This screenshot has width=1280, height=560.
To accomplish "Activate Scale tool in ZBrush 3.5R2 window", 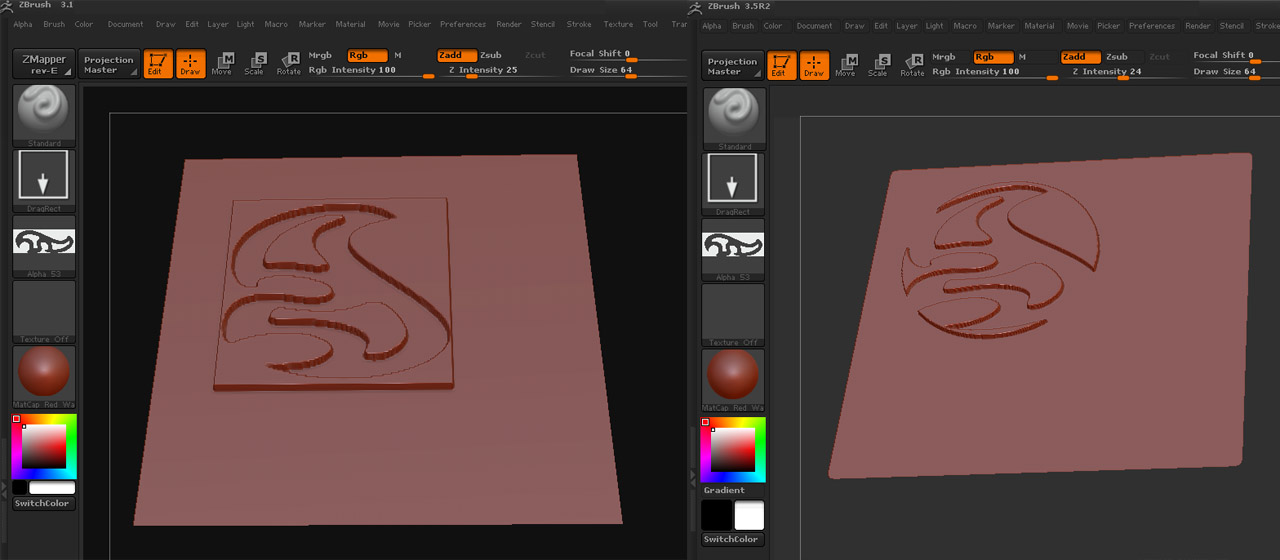I will (878, 66).
